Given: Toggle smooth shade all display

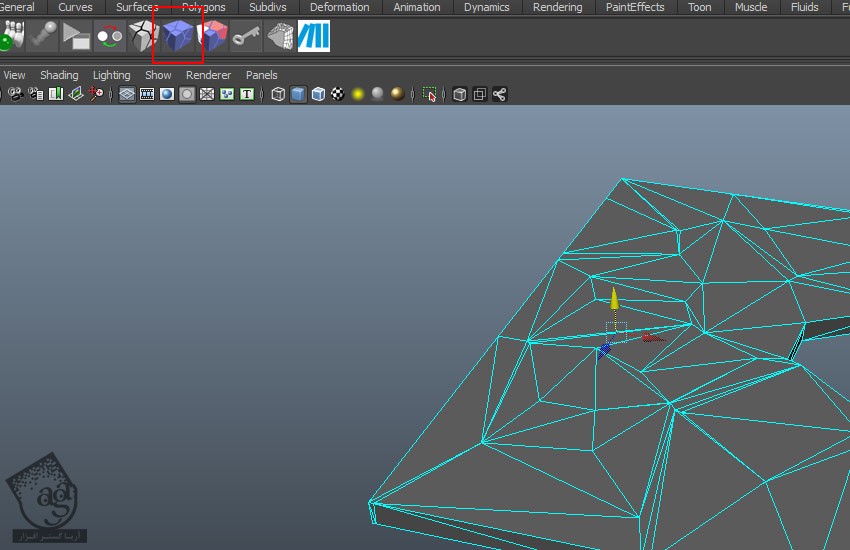Looking at the screenshot, I should pos(298,94).
